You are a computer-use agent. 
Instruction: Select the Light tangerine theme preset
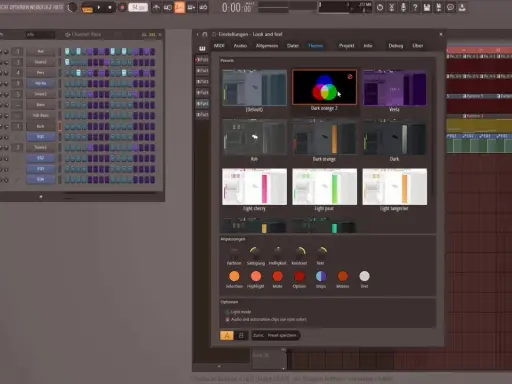[x=395, y=187]
